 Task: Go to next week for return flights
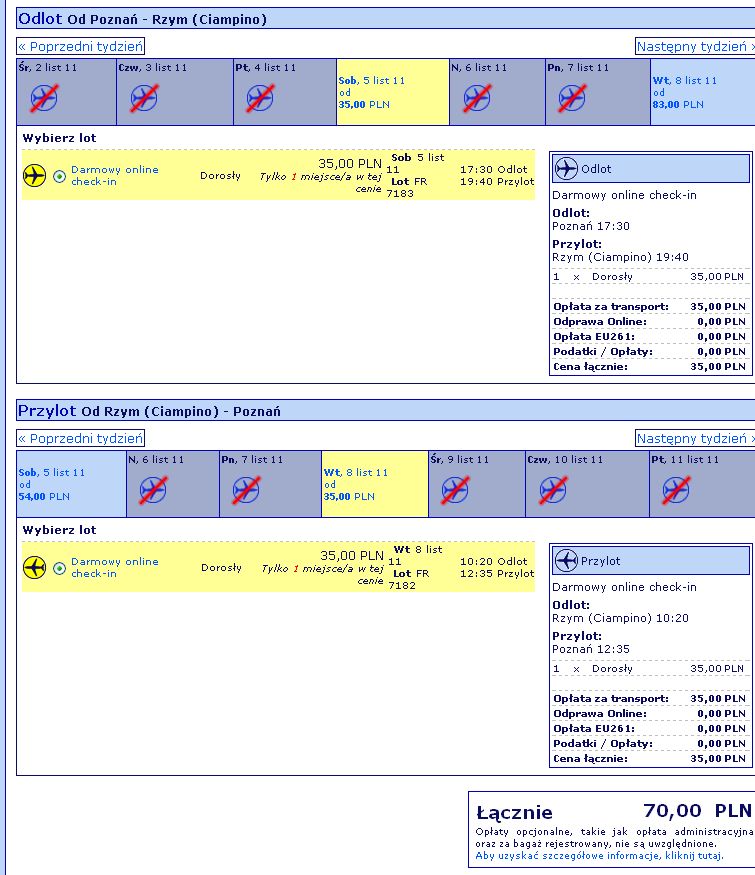pyautogui.click(x=695, y=438)
